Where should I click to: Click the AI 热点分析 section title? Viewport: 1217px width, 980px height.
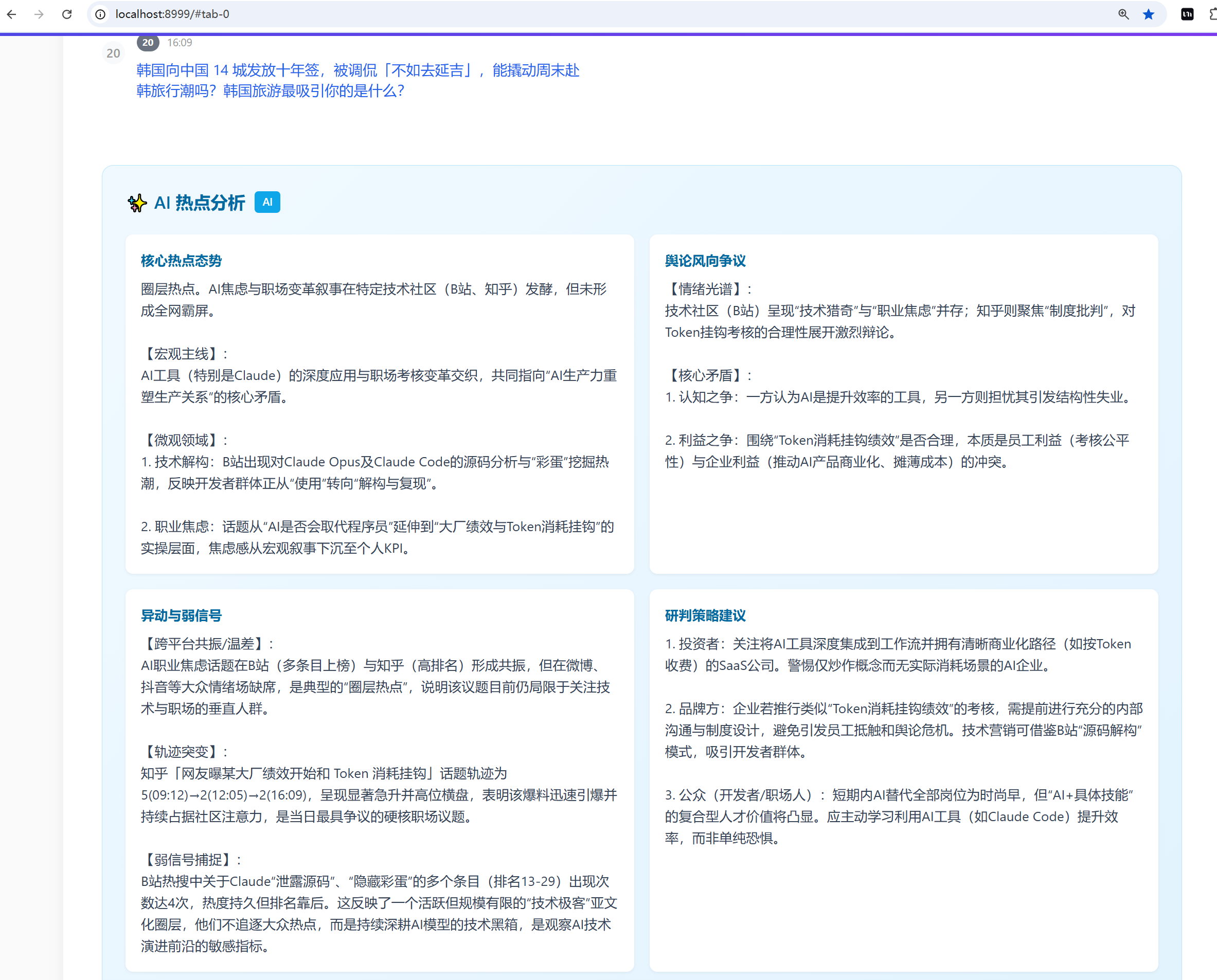[200, 203]
